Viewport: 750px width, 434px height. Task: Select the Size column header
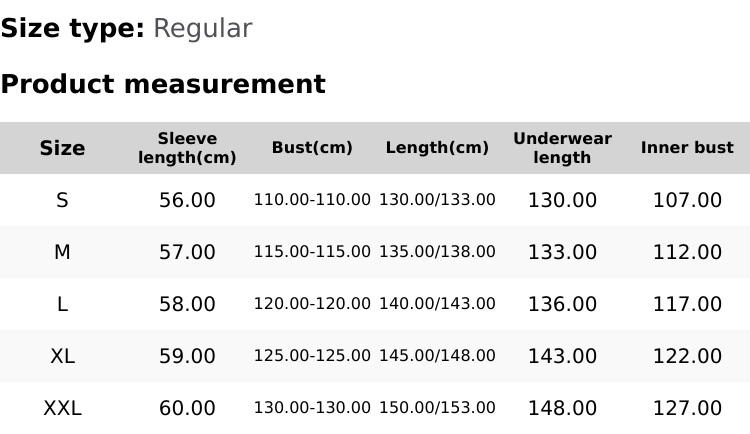[62, 148]
